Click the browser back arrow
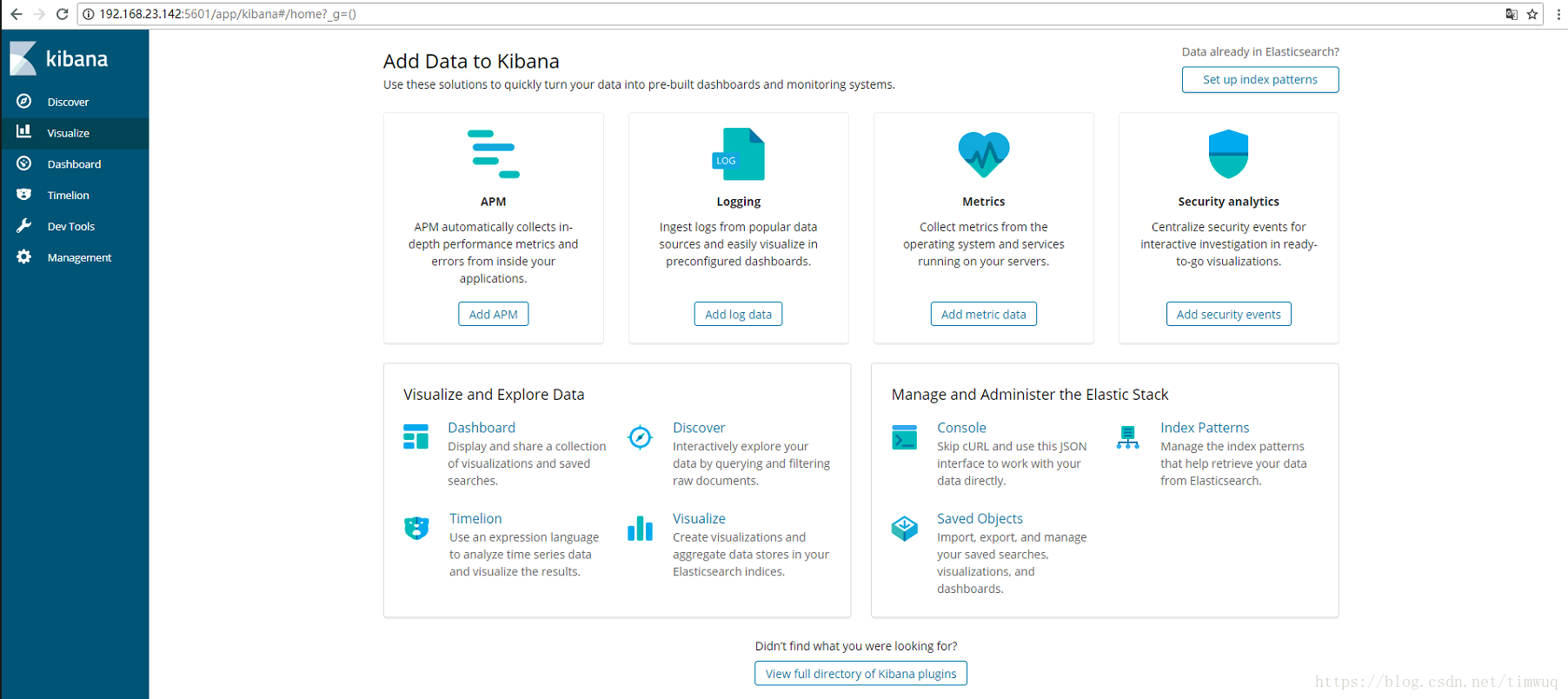 [x=17, y=14]
